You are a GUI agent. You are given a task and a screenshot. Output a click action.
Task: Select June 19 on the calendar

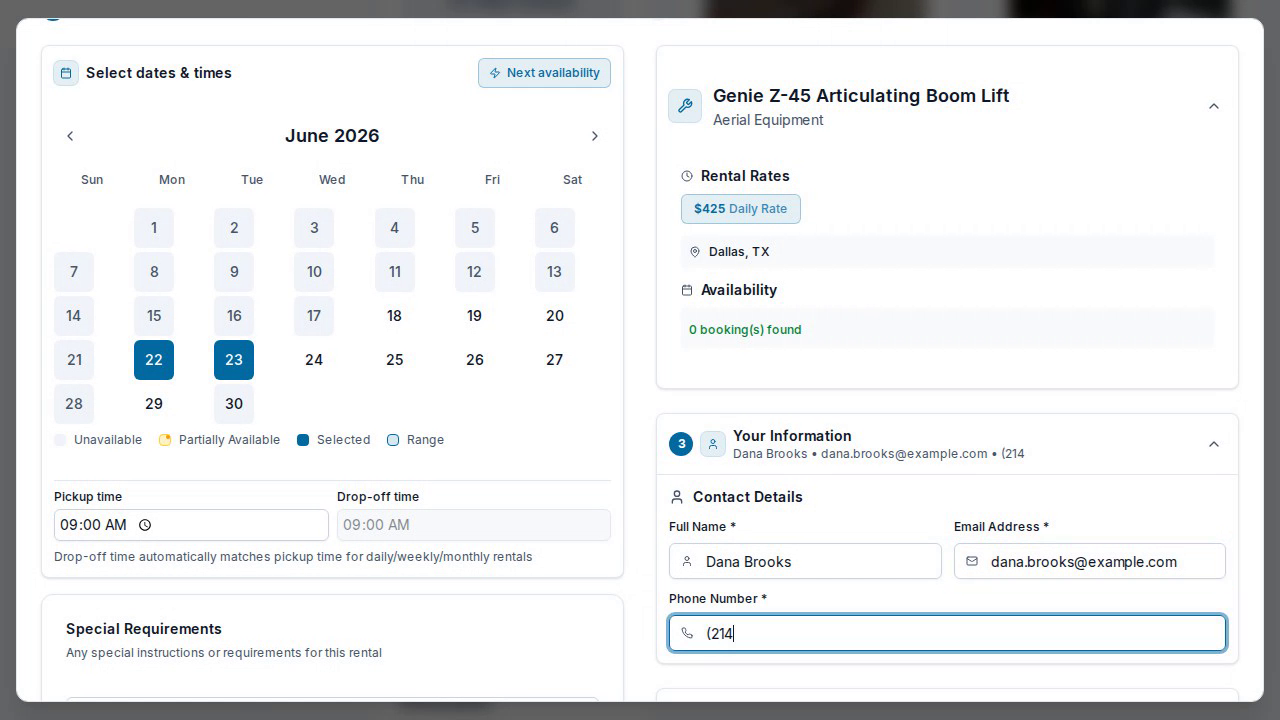(x=475, y=316)
